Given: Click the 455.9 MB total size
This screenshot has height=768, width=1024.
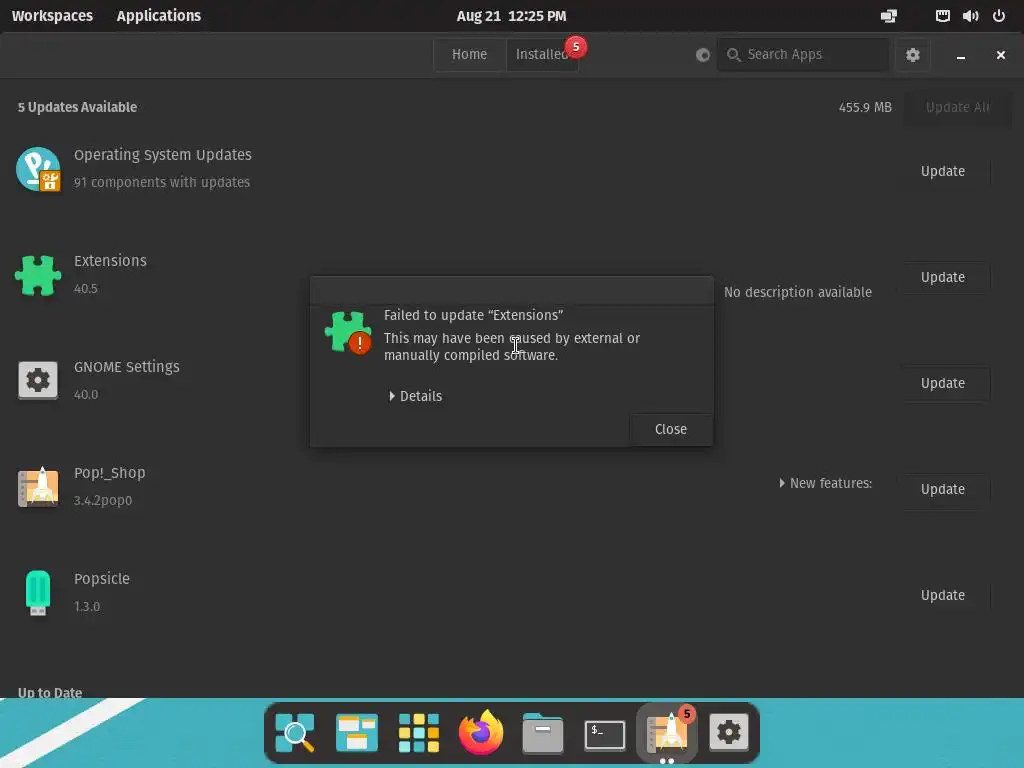Looking at the screenshot, I should 865,107.
